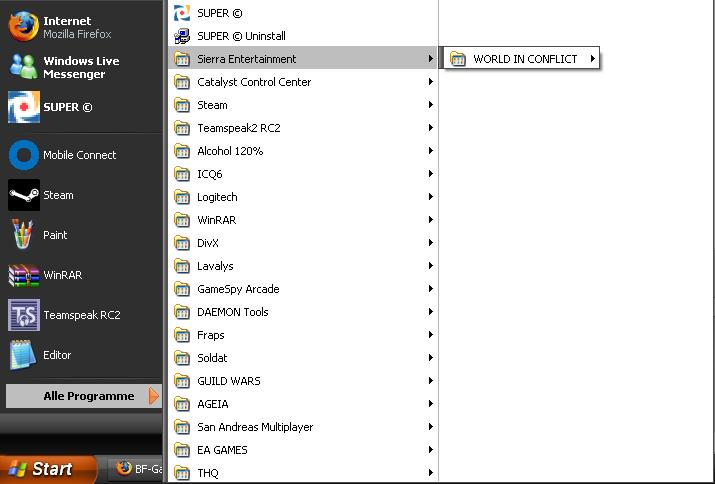Select the Soldat menu entry
Viewport: 715px width, 484px height.
point(303,358)
